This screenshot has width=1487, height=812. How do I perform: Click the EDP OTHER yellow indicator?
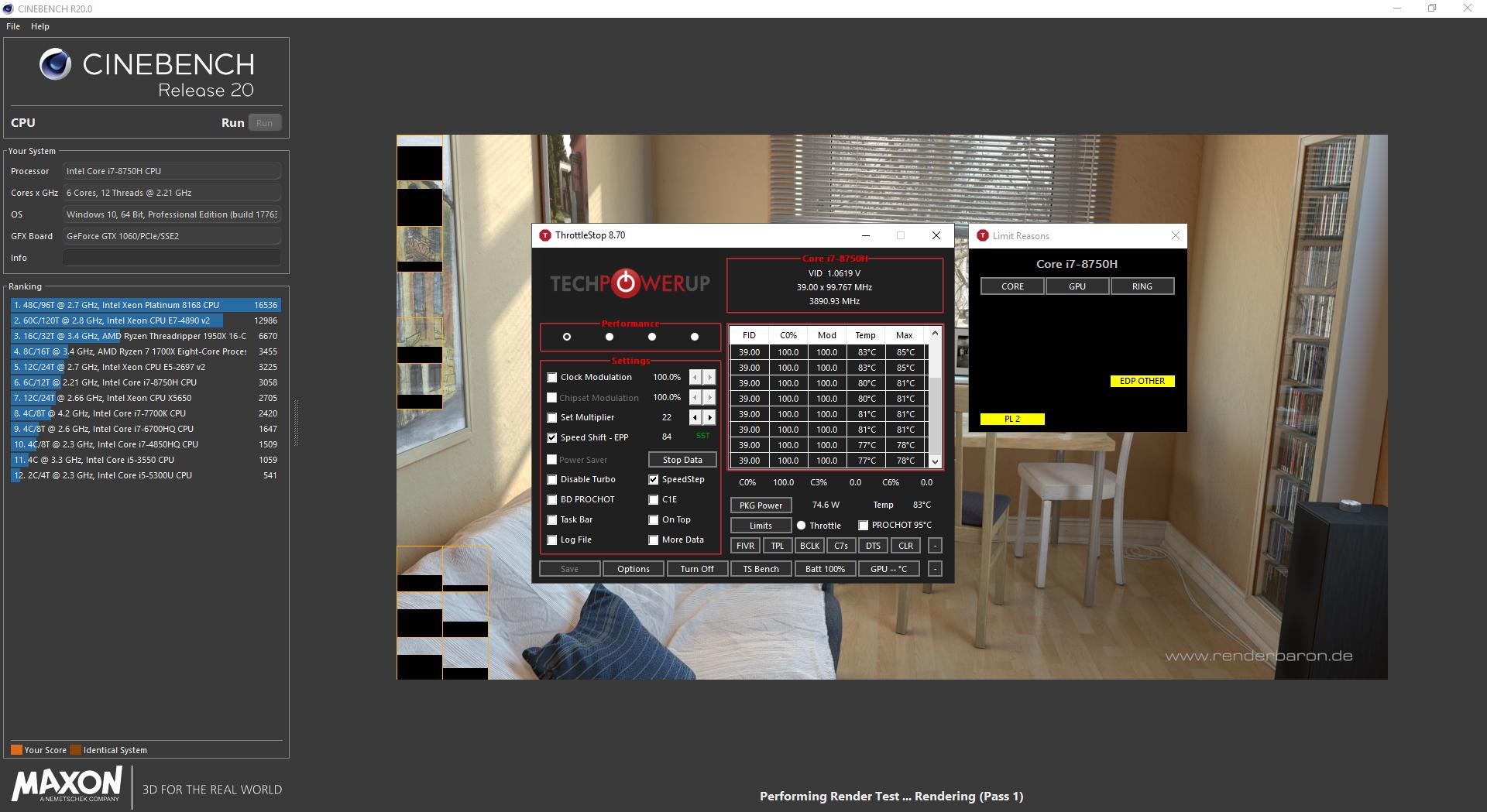(x=1142, y=381)
